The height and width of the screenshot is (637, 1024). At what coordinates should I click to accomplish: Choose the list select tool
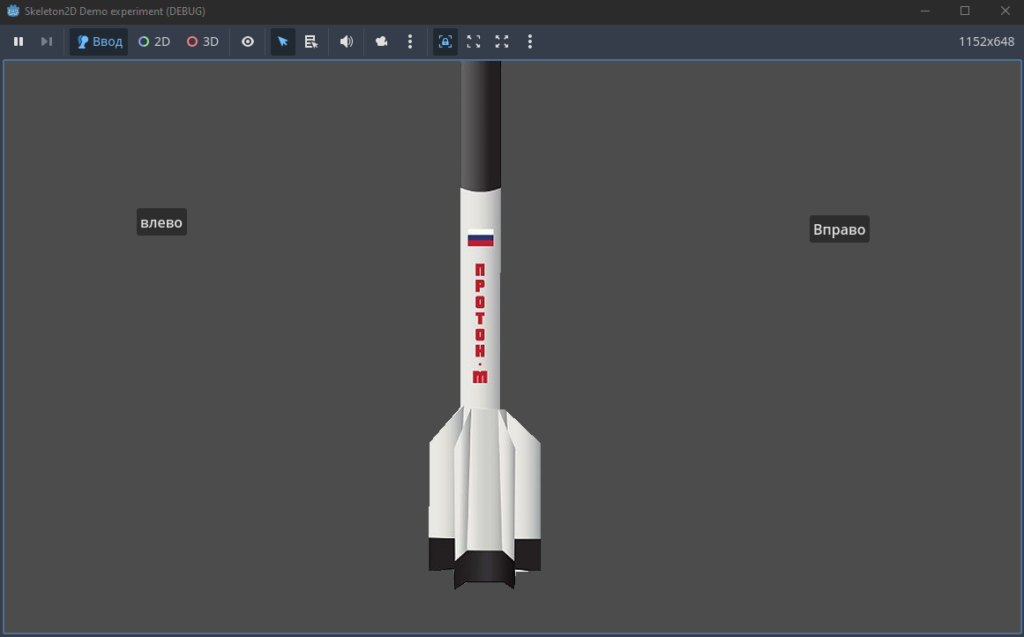point(311,41)
